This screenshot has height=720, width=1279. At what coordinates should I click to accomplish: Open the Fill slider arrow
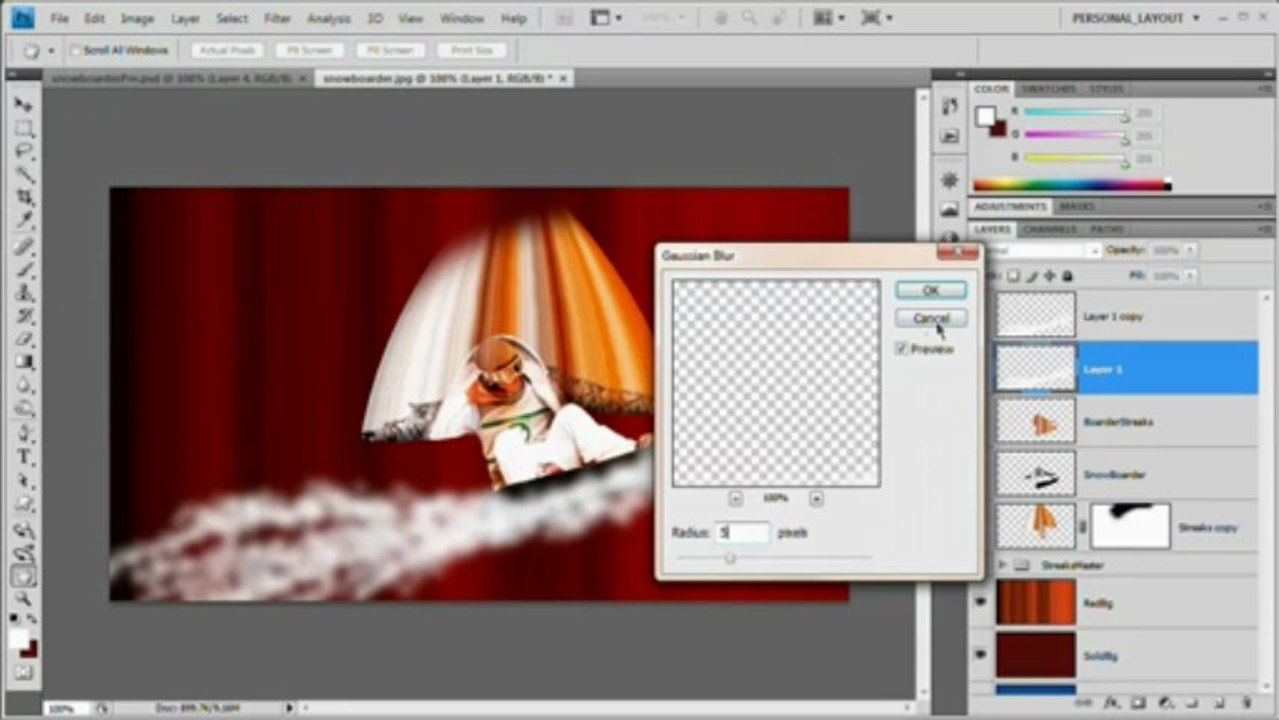[1189, 275]
